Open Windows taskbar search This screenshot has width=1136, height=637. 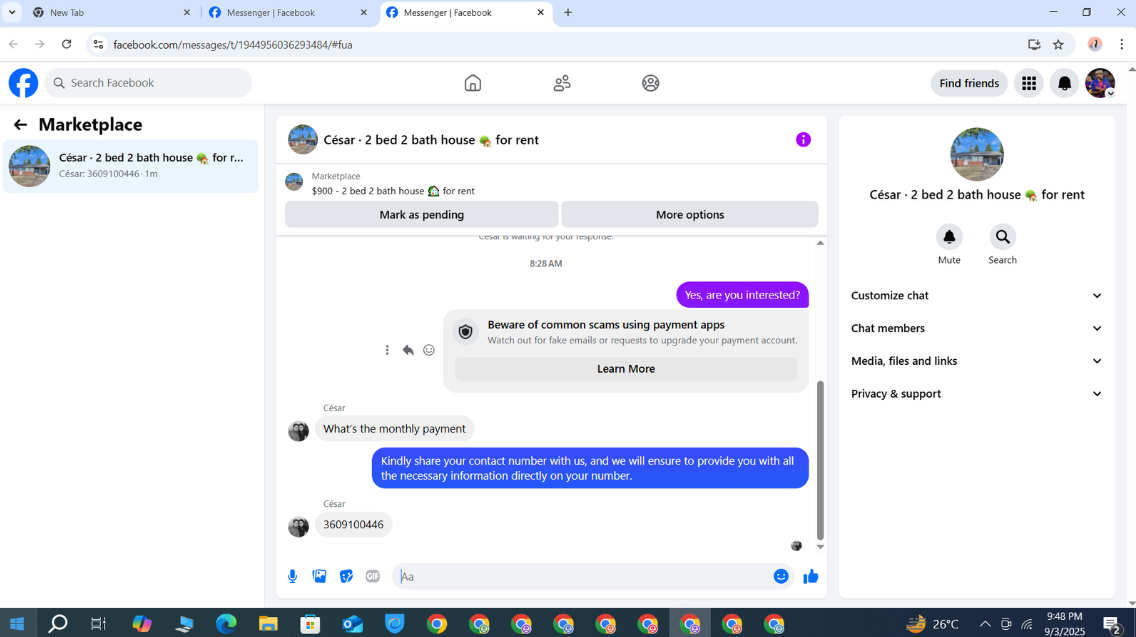click(x=57, y=624)
